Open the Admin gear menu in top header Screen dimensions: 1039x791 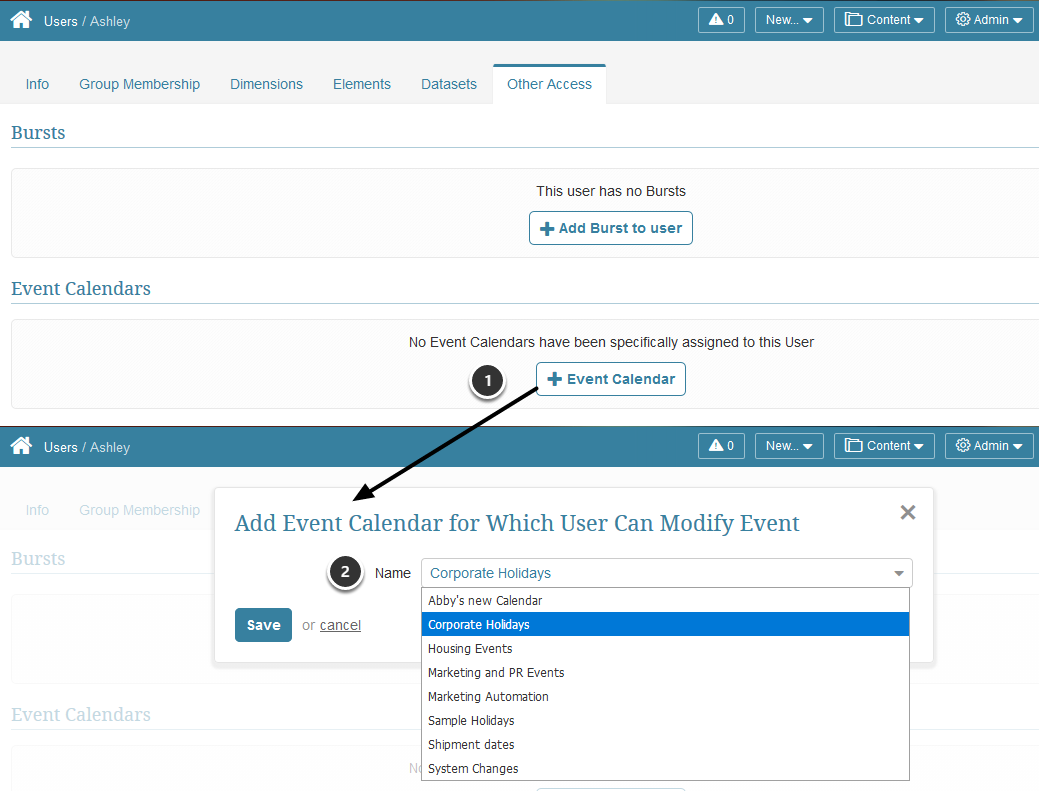[988, 20]
